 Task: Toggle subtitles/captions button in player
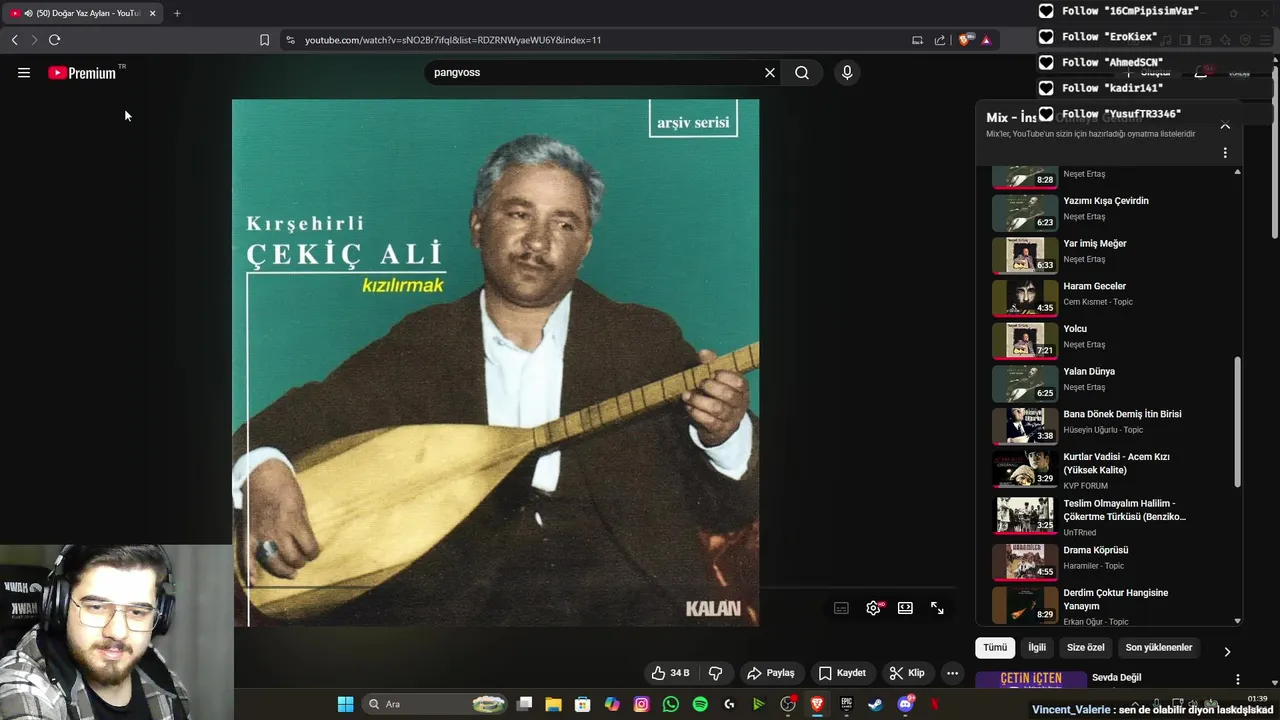point(842,608)
